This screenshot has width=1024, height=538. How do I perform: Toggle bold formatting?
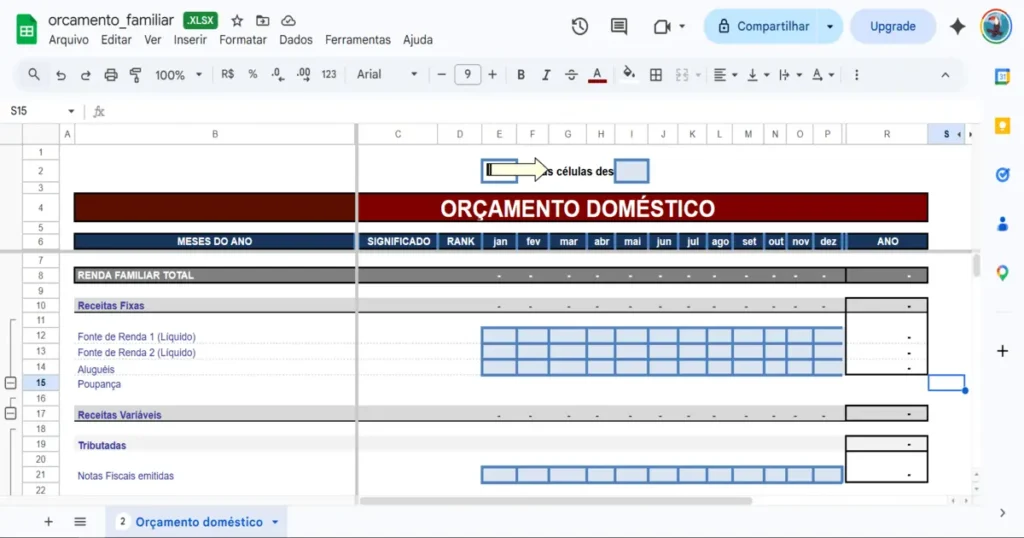[x=520, y=75]
